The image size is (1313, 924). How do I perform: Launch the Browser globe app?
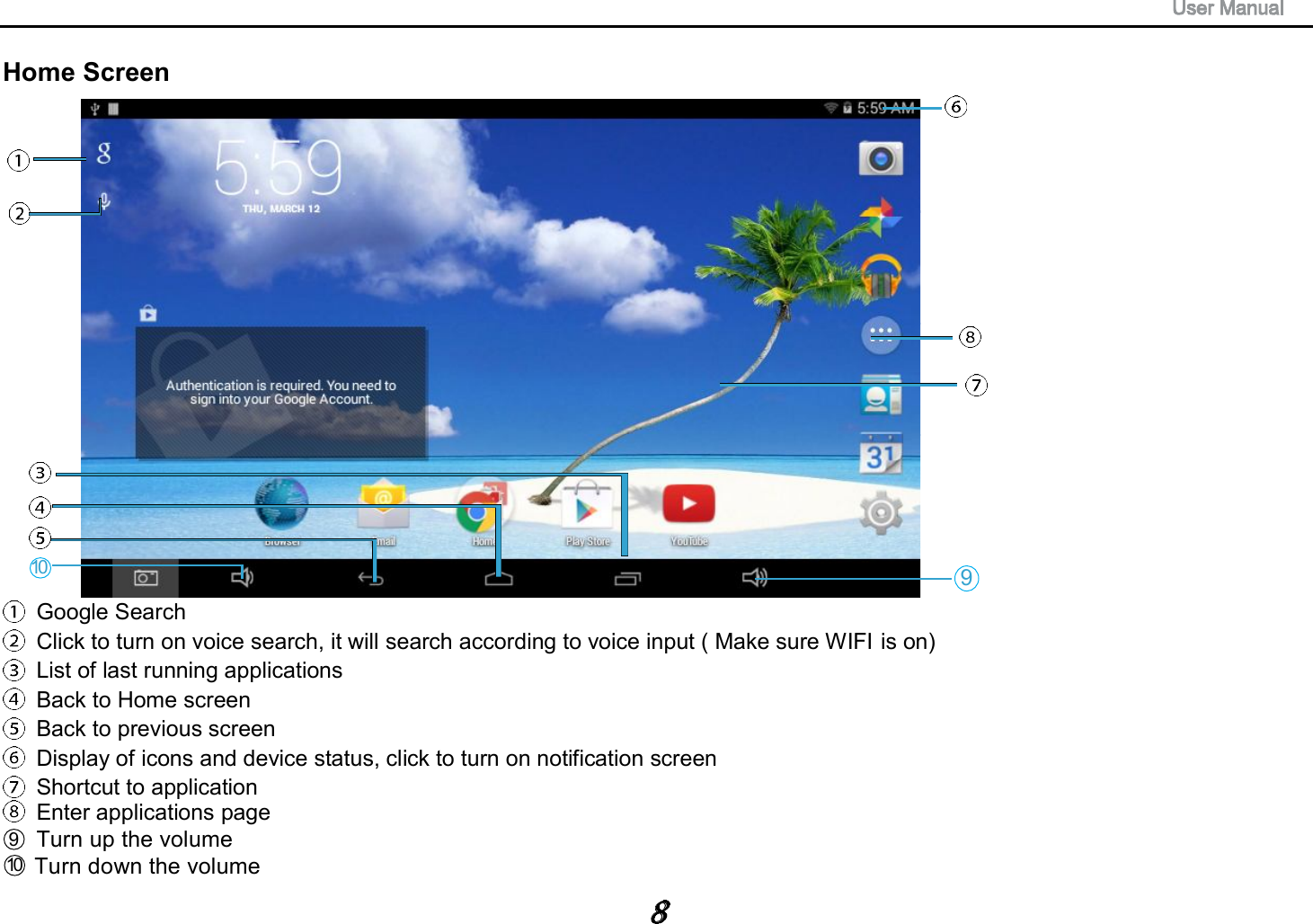point(281,504)
